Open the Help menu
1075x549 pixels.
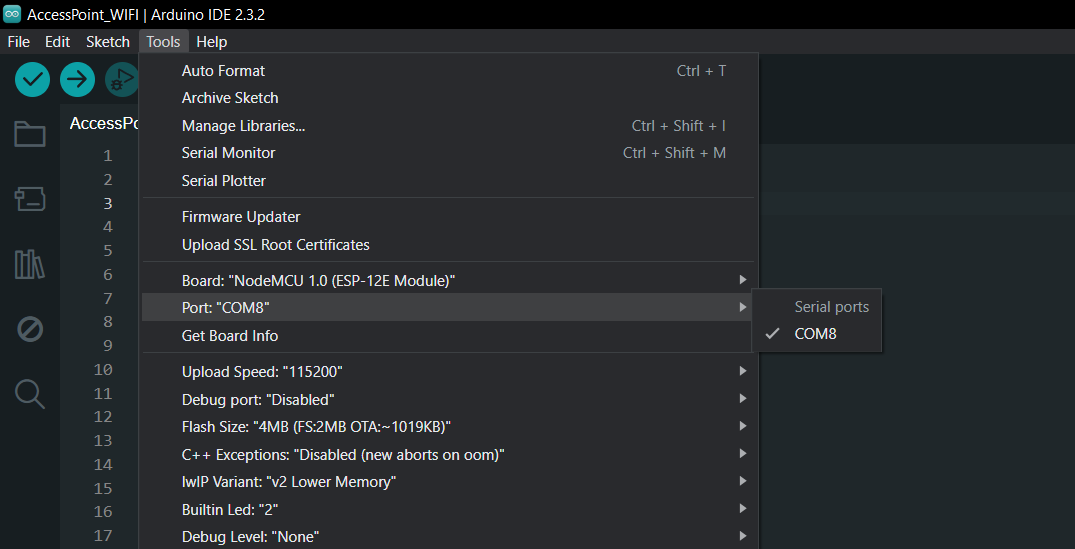pos(211,41)
